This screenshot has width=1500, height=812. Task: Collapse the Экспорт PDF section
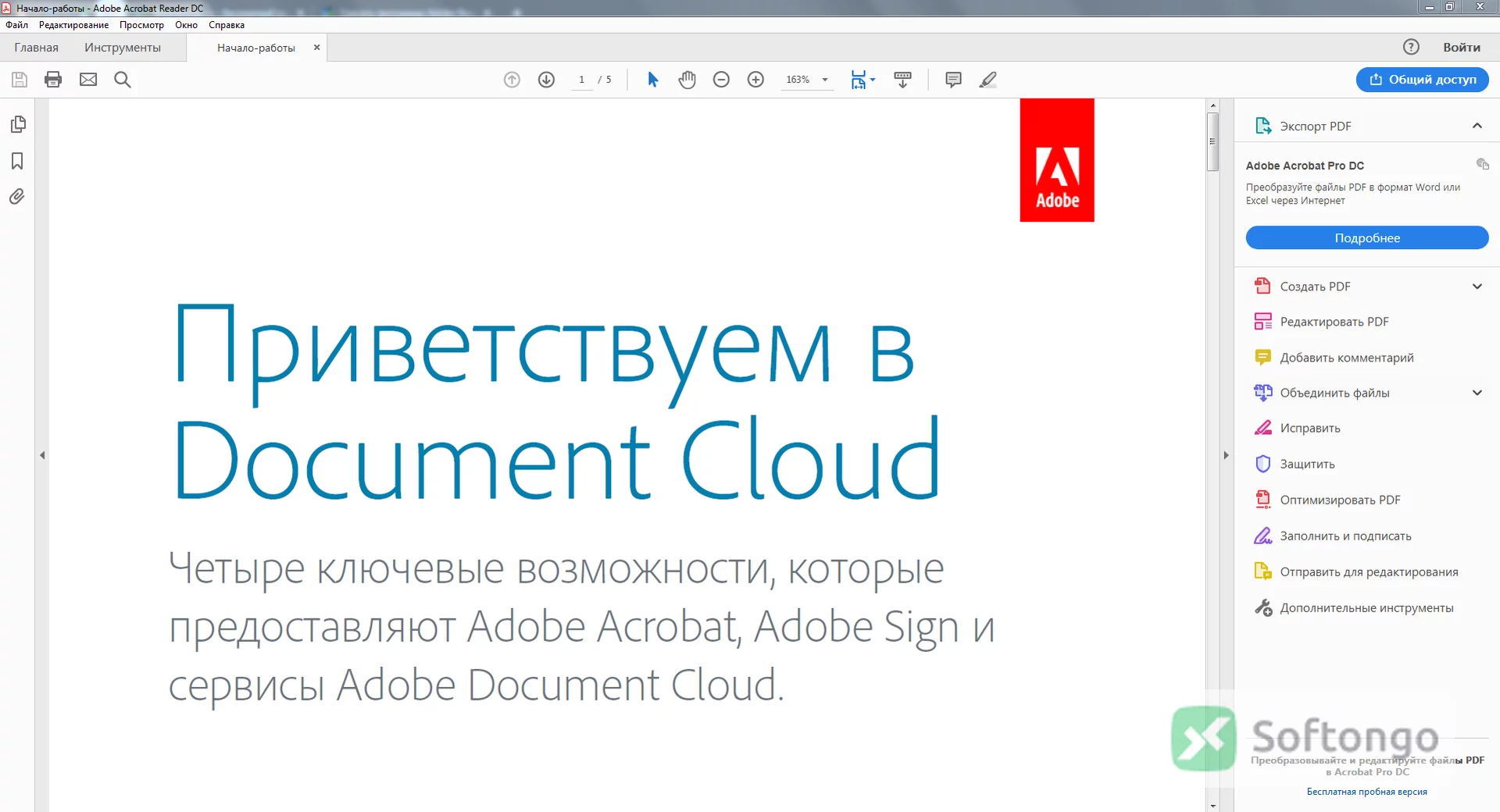coord(1477,126)
